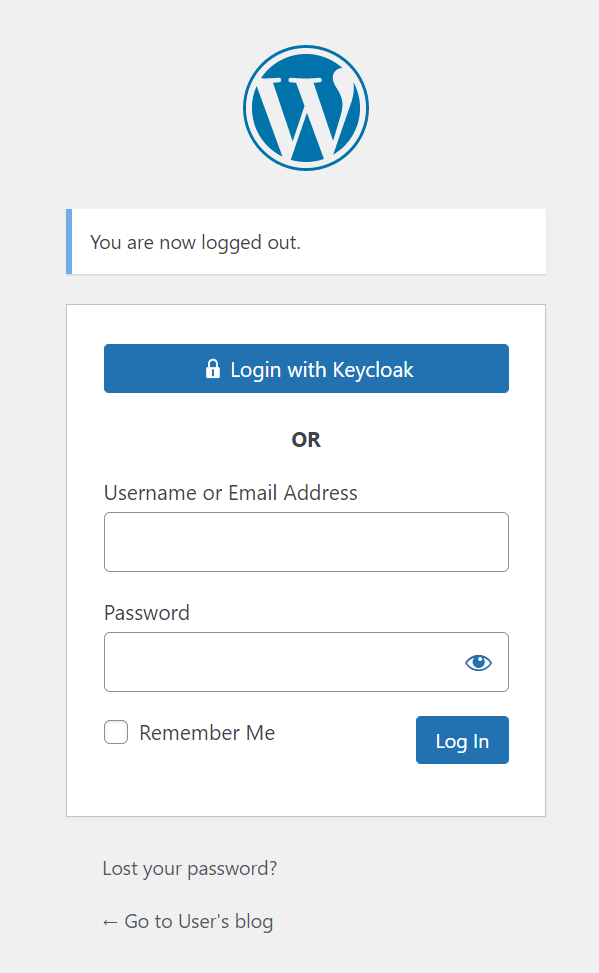Click the OR divider between login options
599x973 pixels.
pos(306,440)
